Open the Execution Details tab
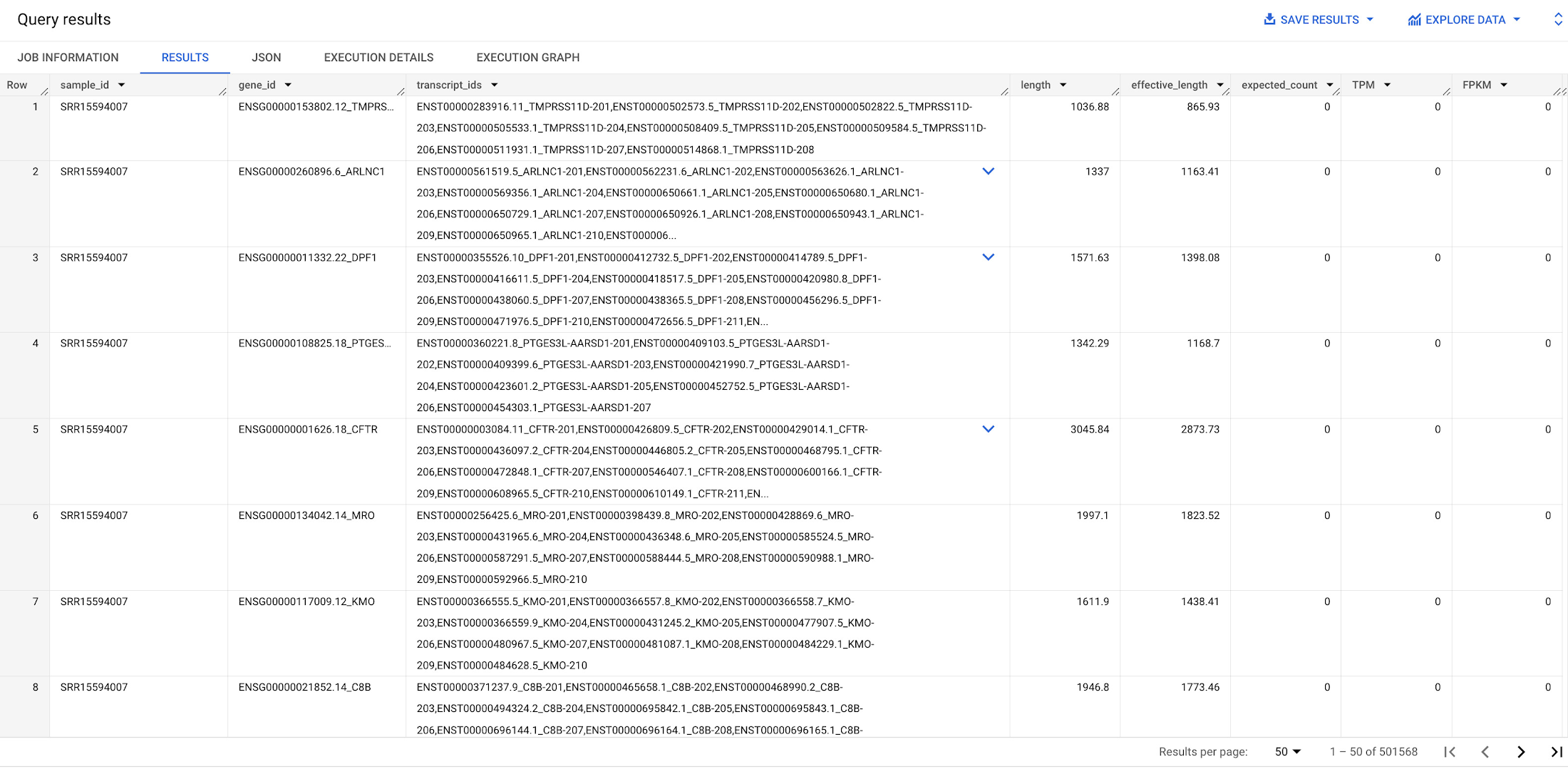The width and height of the screenshot is (1568, 769). pos(379,58)
